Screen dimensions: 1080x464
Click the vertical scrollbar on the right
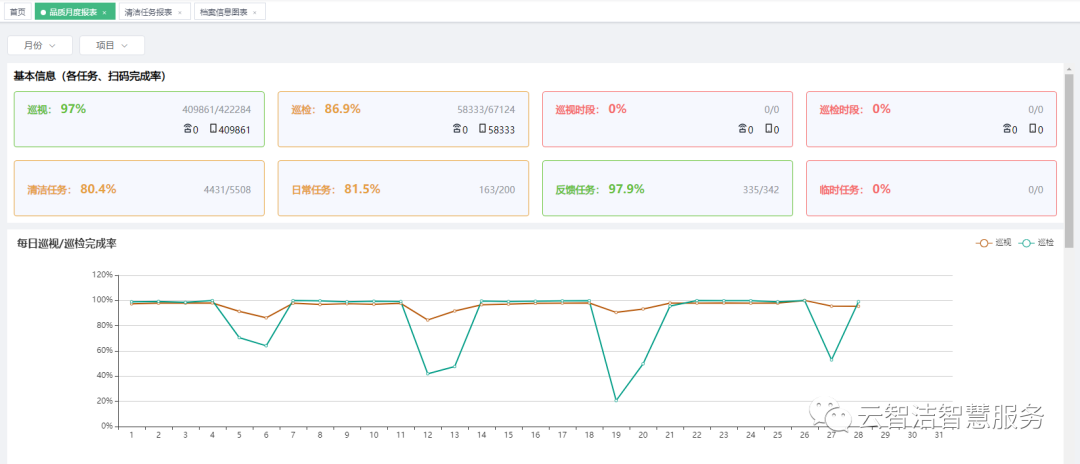point(1069,160)
